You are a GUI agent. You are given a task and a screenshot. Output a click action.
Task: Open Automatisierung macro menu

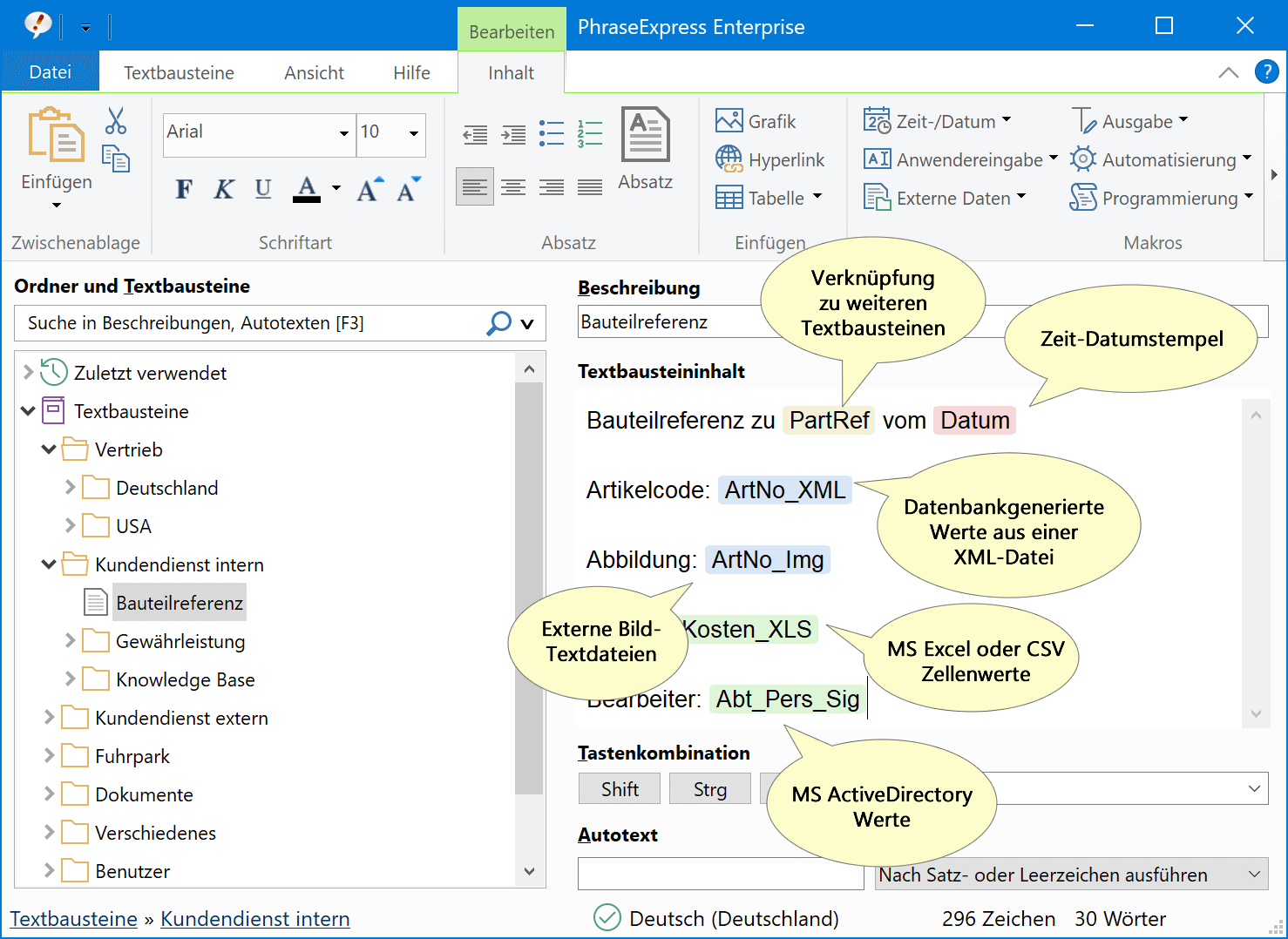pos(1161,159)
